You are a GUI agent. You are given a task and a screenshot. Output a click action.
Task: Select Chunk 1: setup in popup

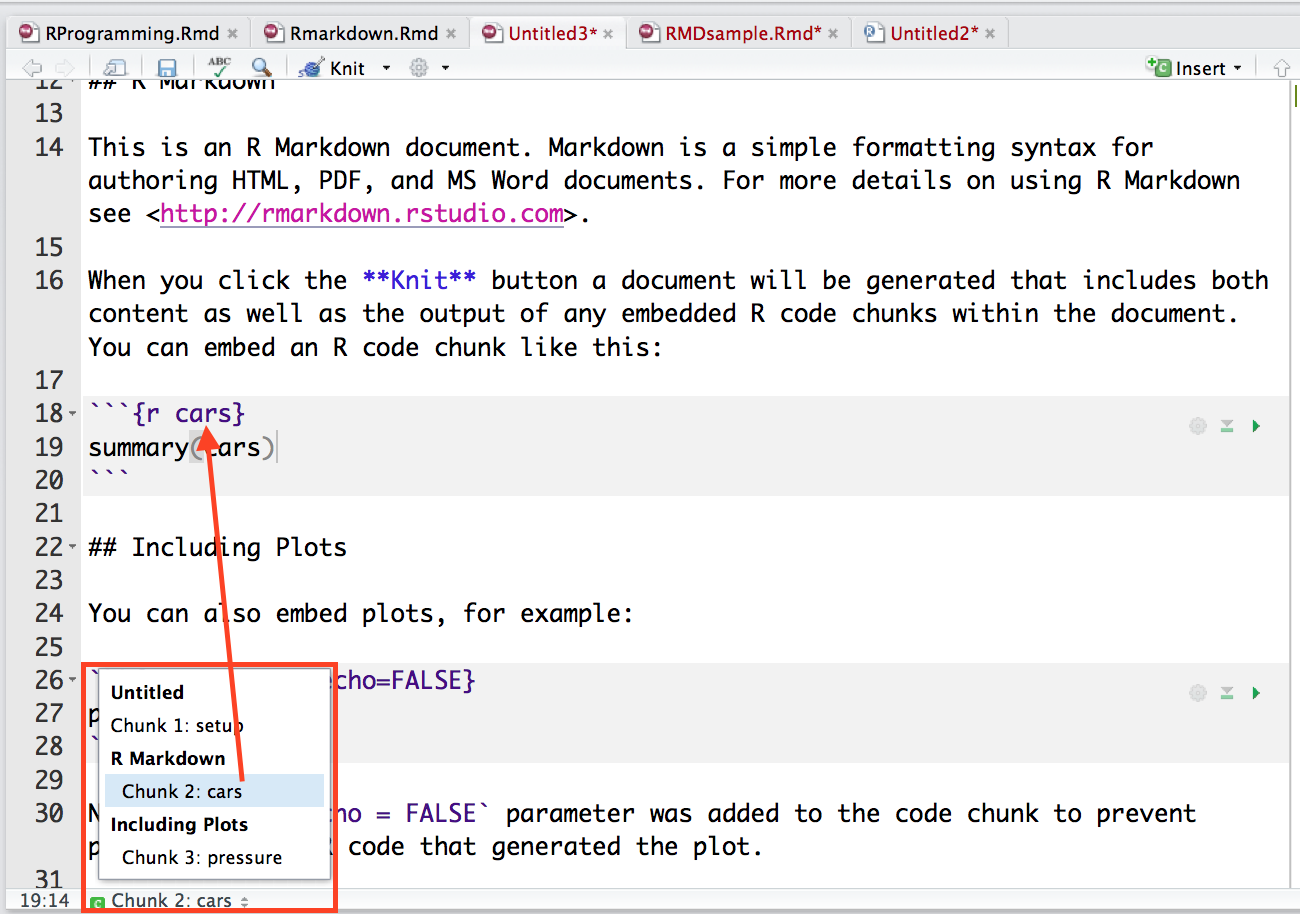pos(177,725)
